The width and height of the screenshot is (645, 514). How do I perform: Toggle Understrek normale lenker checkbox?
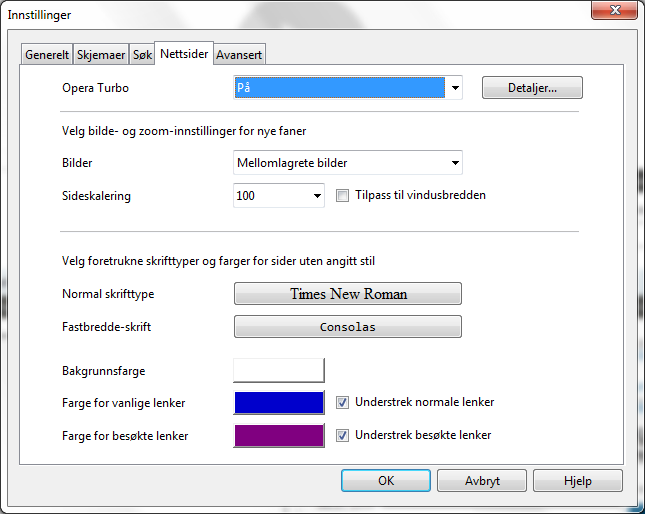pyautogui.click(x=343, y=403)
